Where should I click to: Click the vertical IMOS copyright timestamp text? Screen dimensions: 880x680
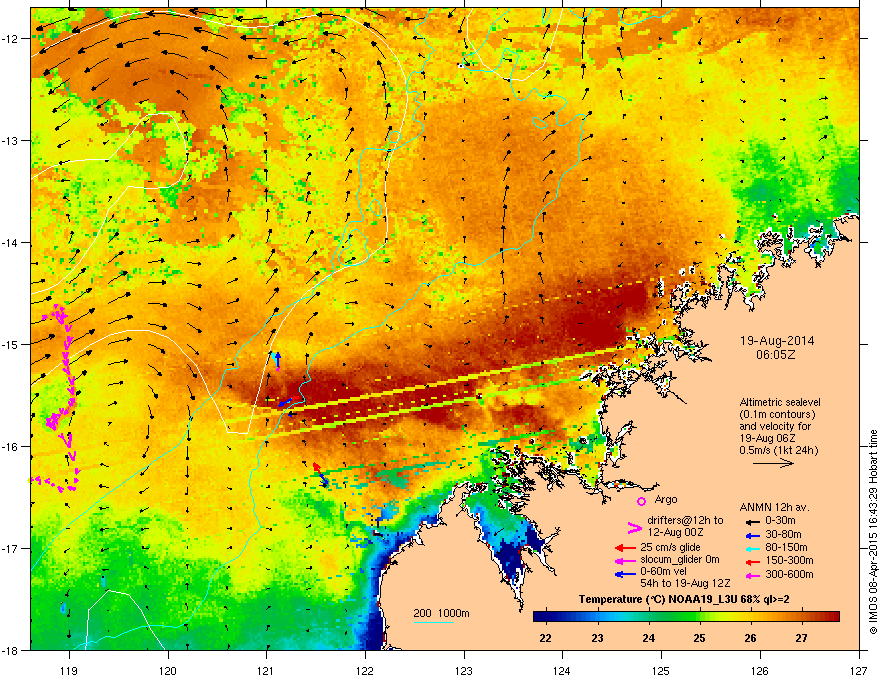click(x=873, y=532)
